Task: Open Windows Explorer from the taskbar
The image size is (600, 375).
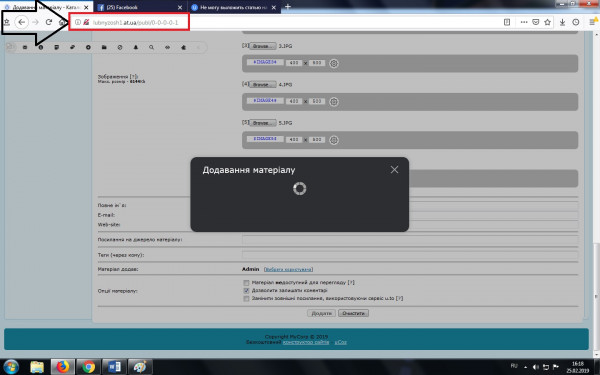Action: pos(37,367)
